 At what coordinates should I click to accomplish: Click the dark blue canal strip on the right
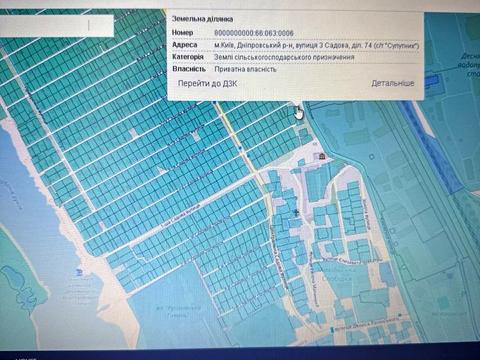[433, 147]
